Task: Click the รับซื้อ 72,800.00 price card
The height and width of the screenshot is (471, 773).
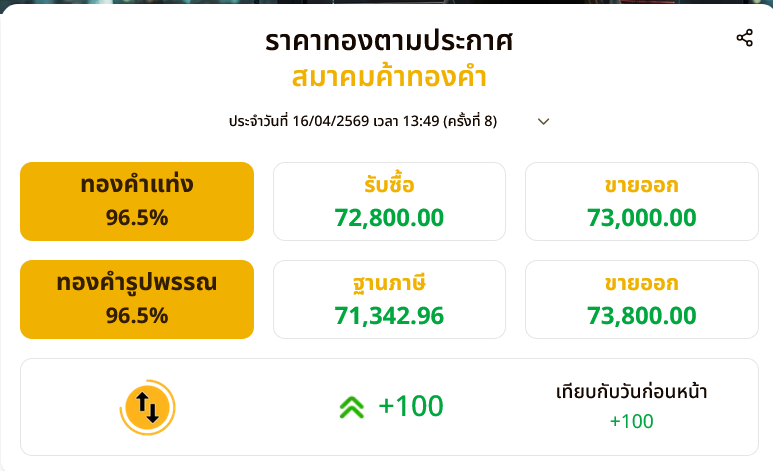Action: pyautogui.click(x=389, y=201)
